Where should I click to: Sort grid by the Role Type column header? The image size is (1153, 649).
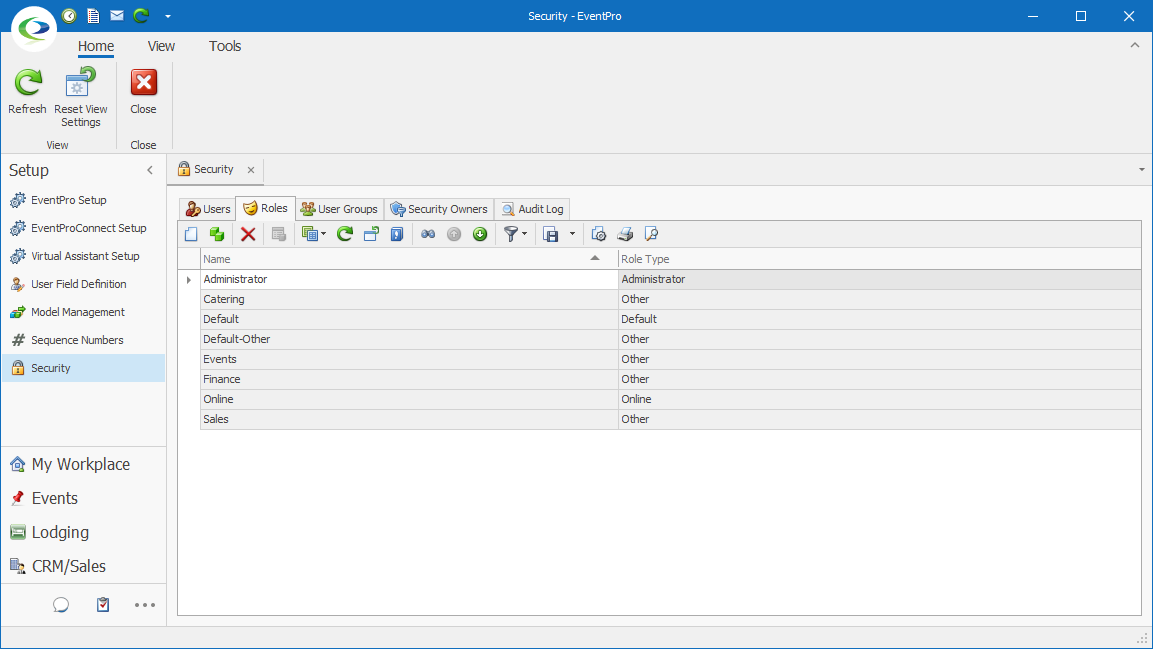[879, 259]
